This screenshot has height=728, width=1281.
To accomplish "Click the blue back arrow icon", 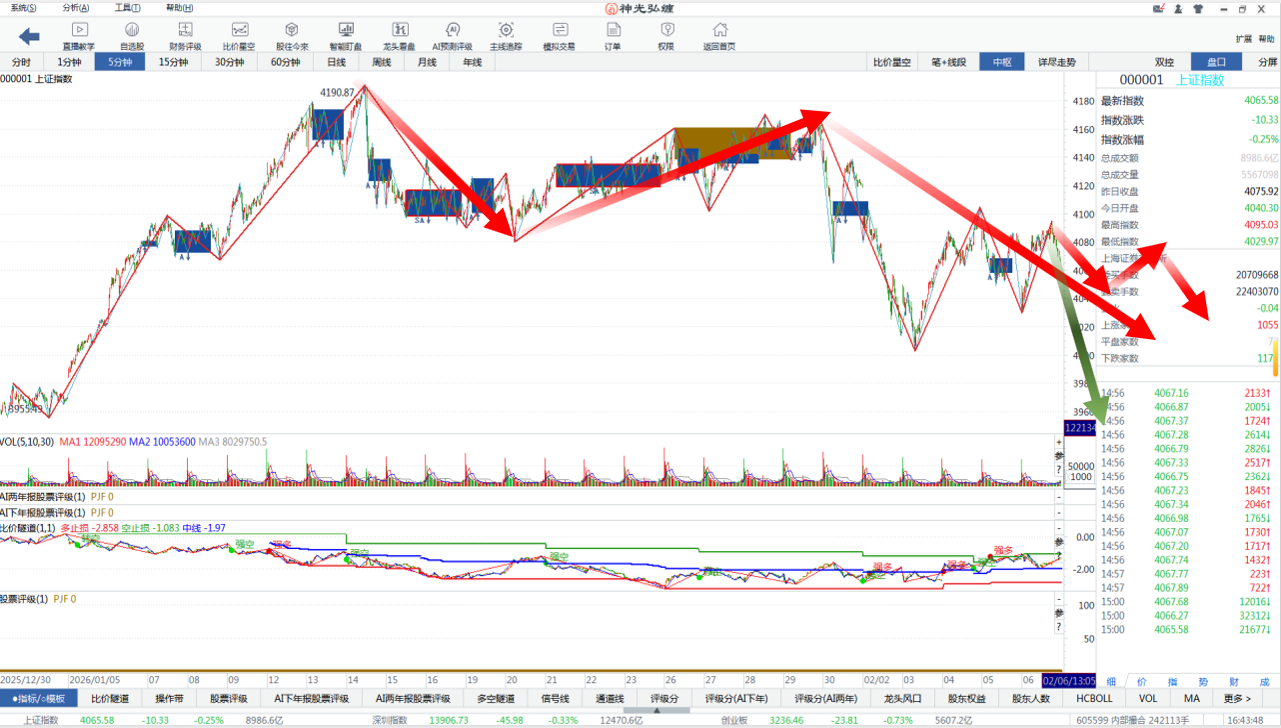I will tap(29, 37).
